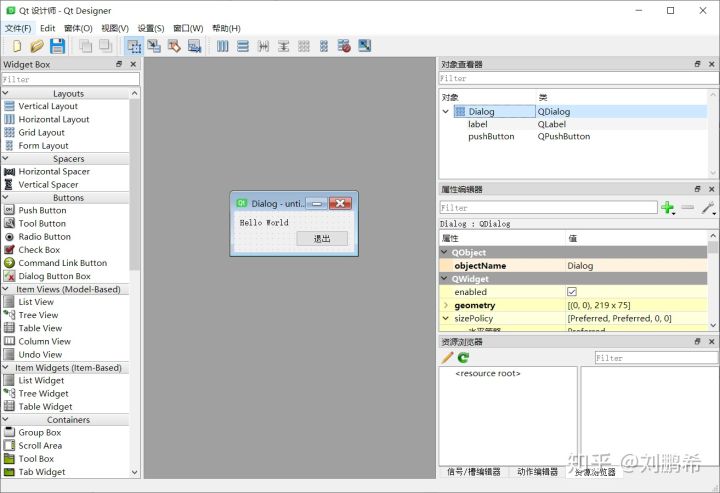Open the 视图(V) menu
The height and width of the screenshot is (493, 720).
(115, 28)
